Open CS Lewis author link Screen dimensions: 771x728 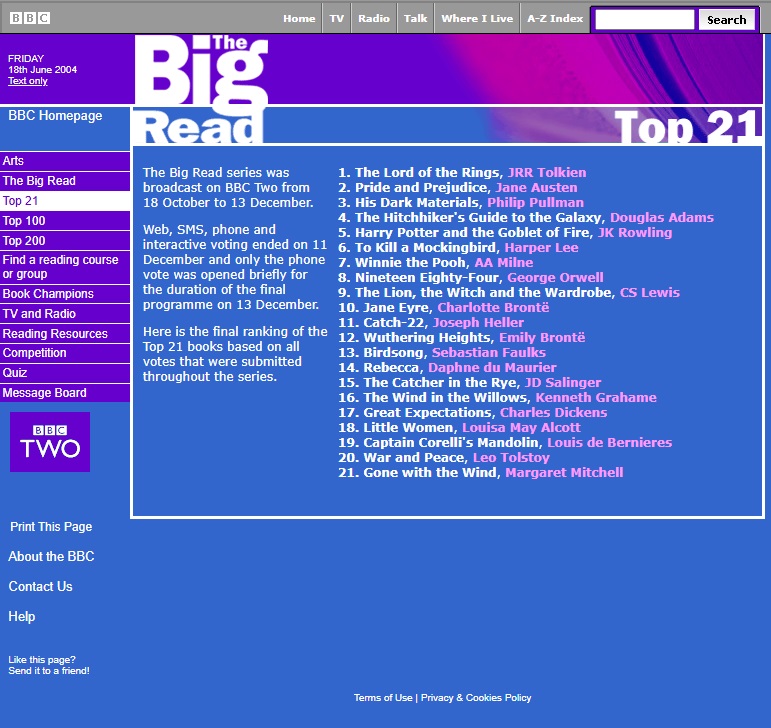650,293
